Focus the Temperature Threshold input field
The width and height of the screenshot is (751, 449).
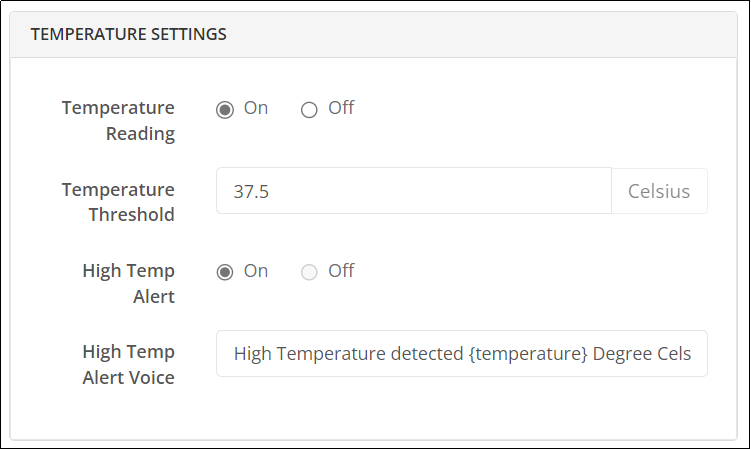pos(414,191)
